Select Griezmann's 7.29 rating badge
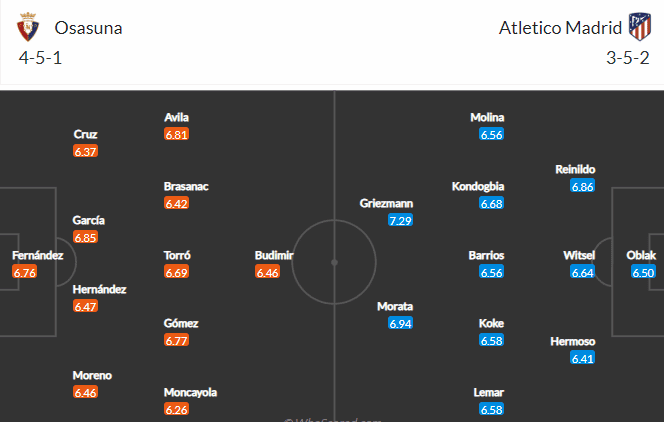This screenshot has height=422, width=664. (x=400, y=221)
